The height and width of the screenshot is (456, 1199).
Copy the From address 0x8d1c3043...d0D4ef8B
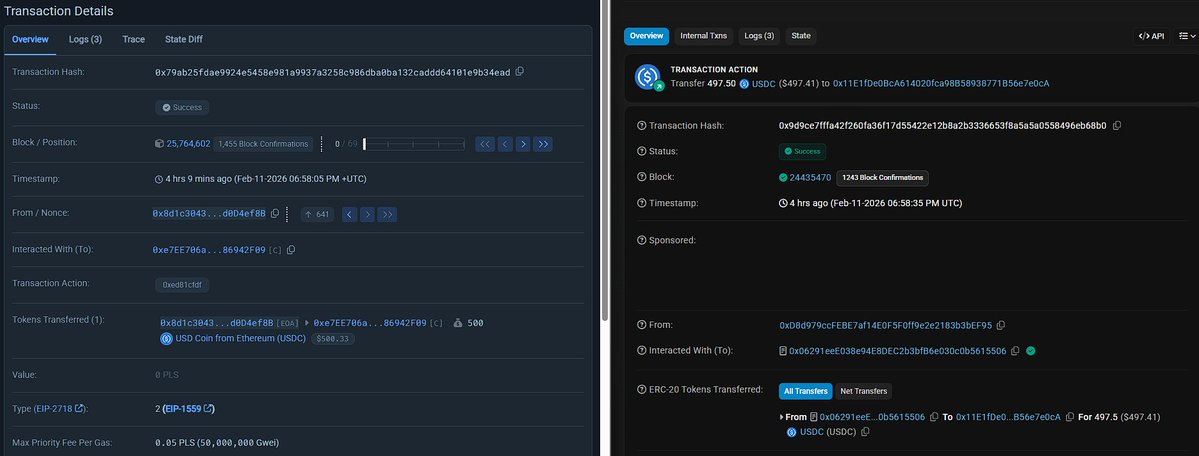pyautogui.click(x=275, y=213)
